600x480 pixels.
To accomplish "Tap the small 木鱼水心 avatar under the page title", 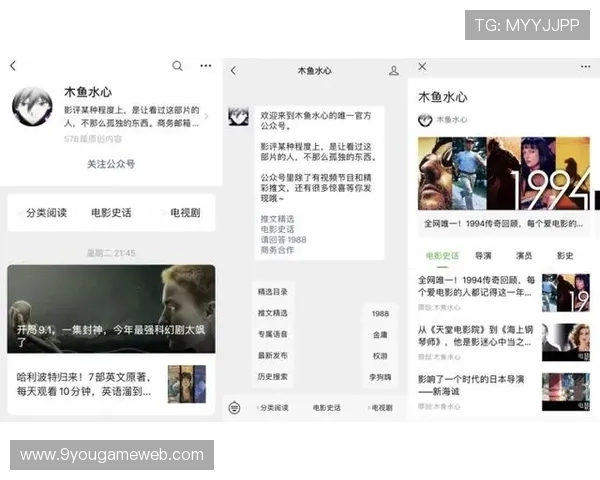I will pyautogui.click(x=425, y=120).
